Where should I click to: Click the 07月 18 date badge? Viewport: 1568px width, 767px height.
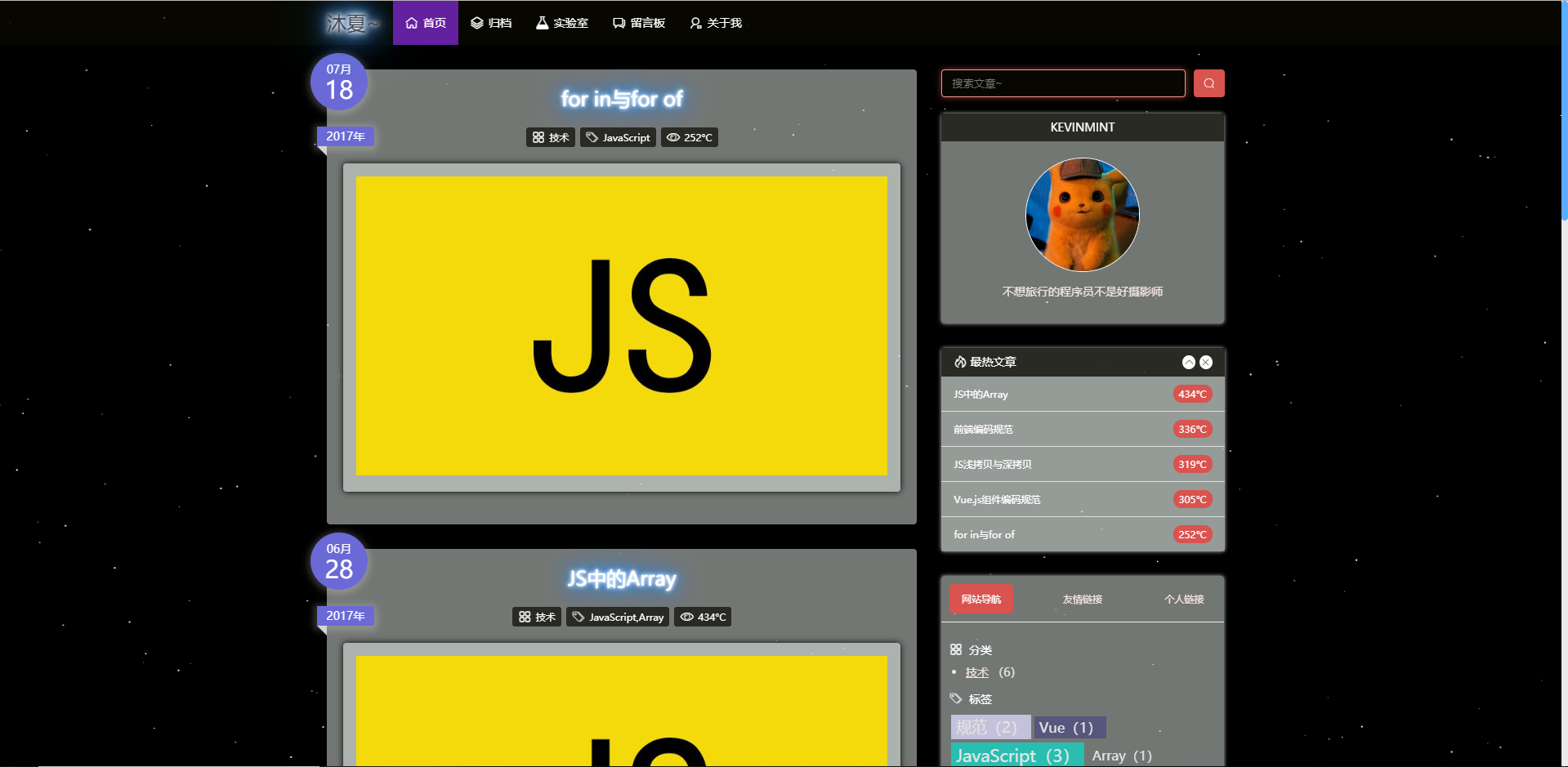pos(339,82)
